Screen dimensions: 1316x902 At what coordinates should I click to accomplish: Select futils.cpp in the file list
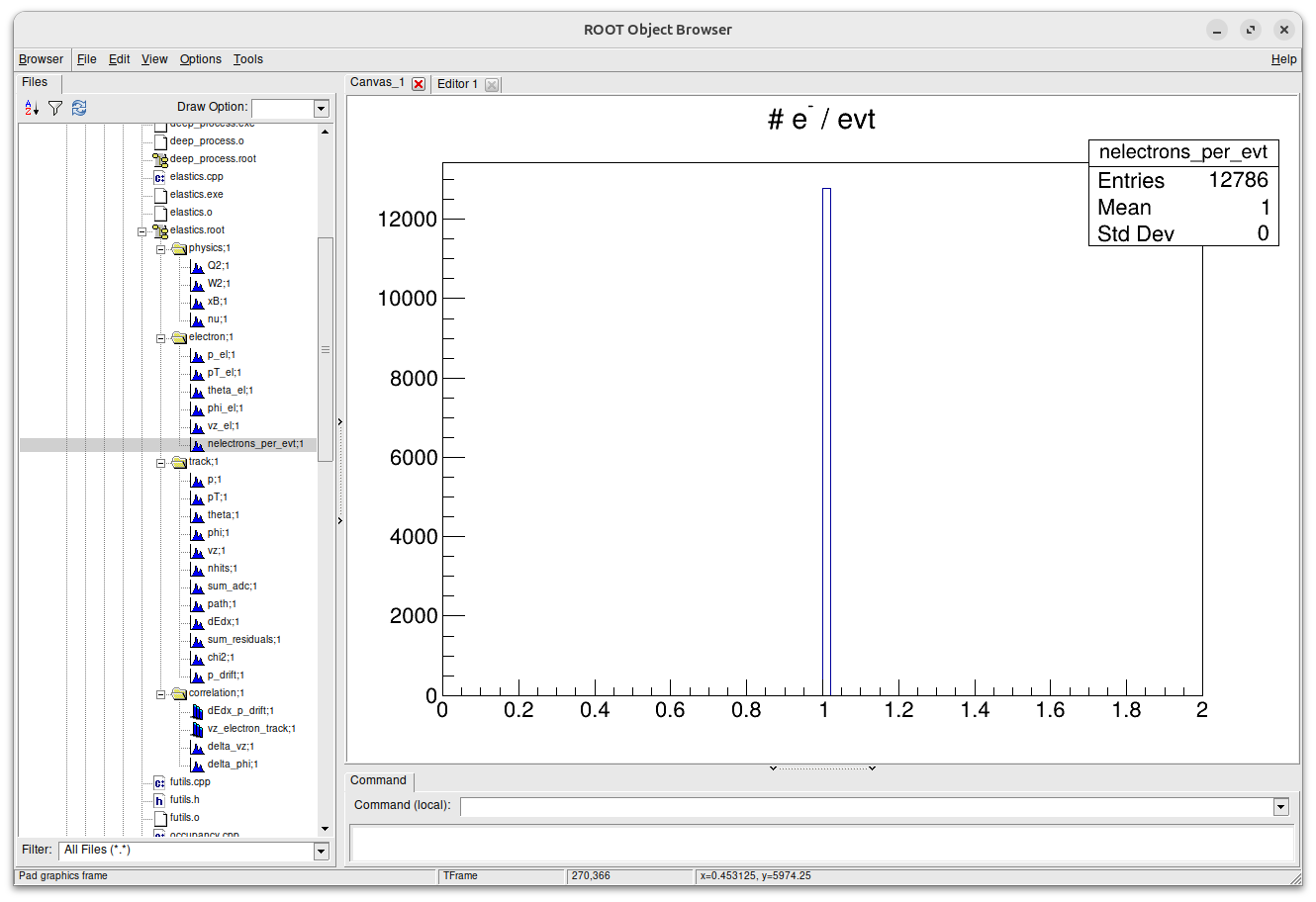coord(190,782)
